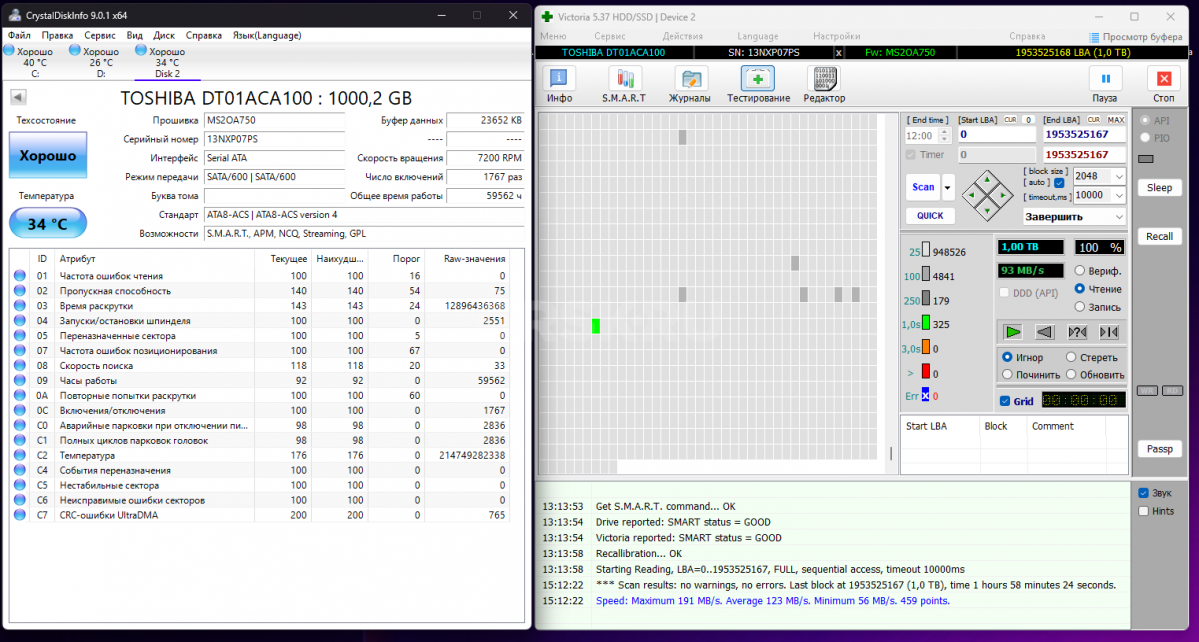This screenshot has width=1199, height=642.
Task: Select the Обновить radio button
Action: point(1071,374)
